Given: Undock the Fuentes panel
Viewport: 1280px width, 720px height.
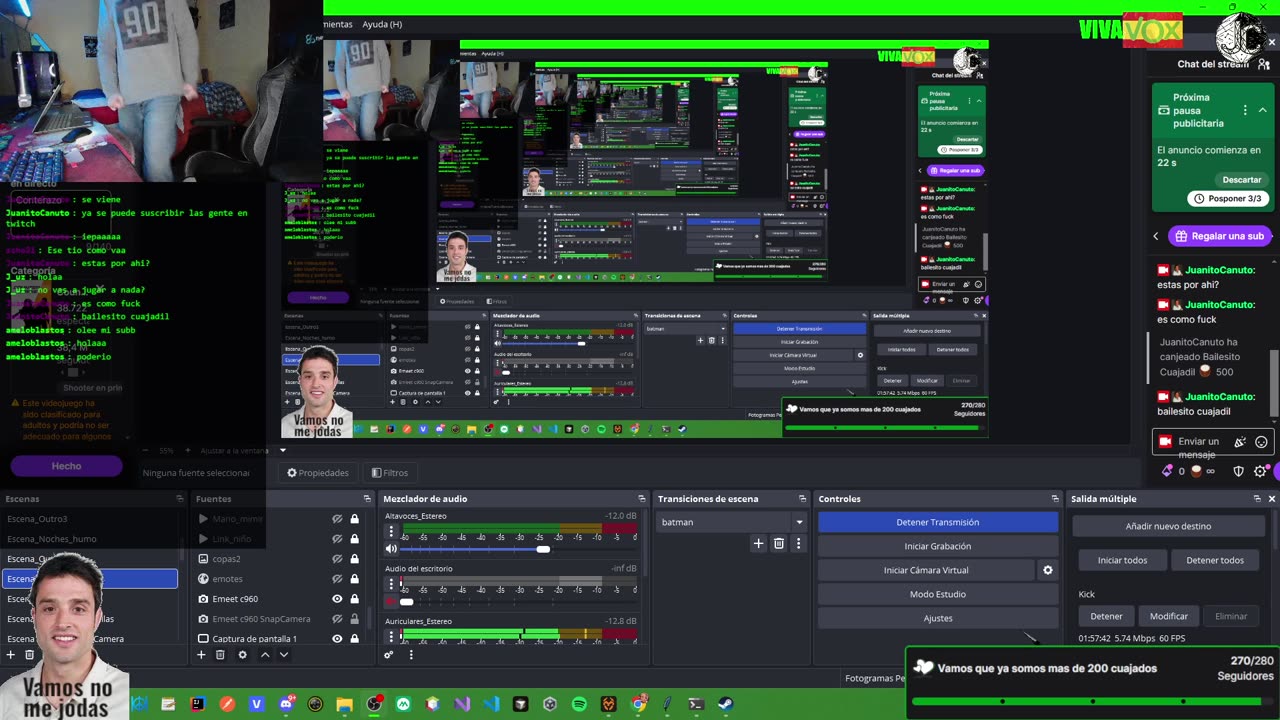Looking at the screenshot, I should pyautogui.click(x=367, y=499).
